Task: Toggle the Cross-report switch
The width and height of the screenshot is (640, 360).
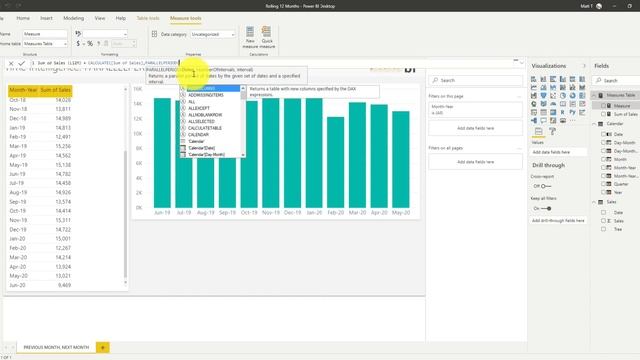Action: click(546, 186)
